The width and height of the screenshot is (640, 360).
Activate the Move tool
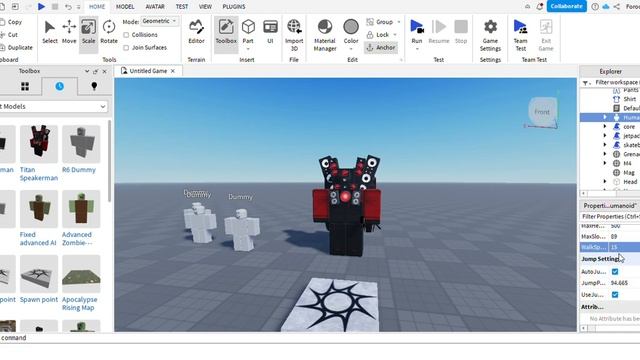click(69, 32)
